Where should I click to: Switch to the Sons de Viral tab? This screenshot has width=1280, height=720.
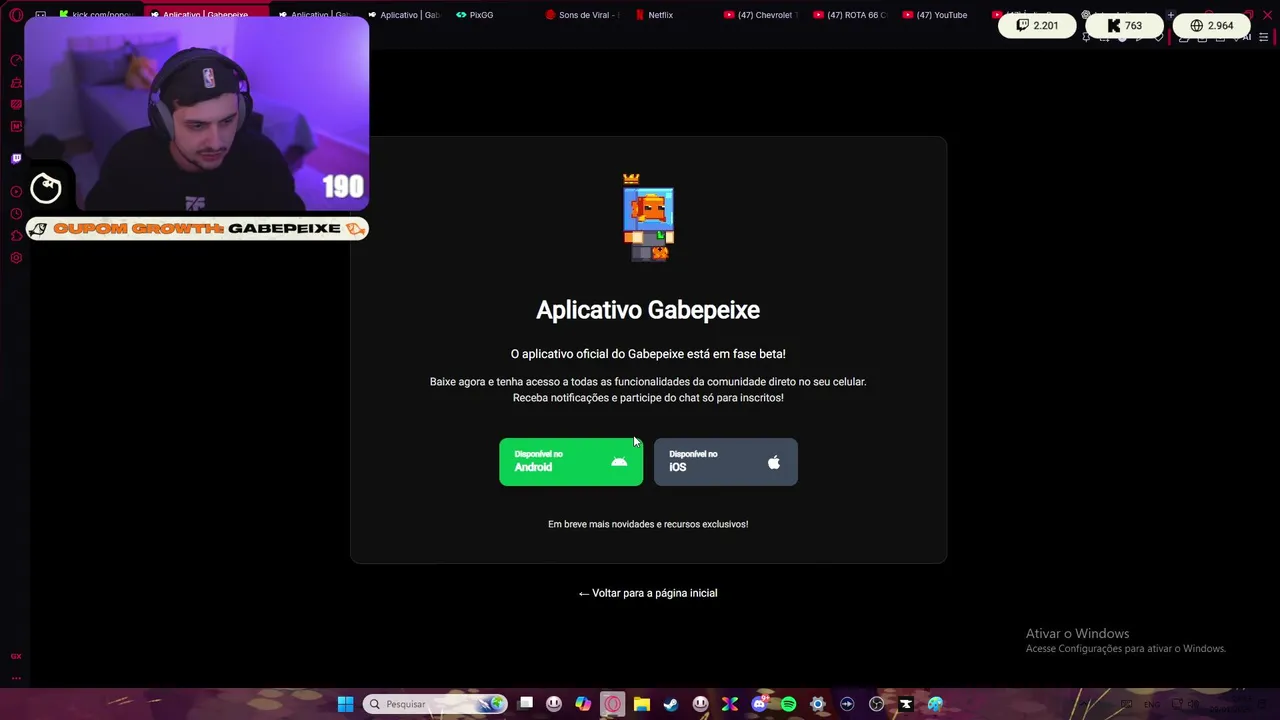click(583, 15)
